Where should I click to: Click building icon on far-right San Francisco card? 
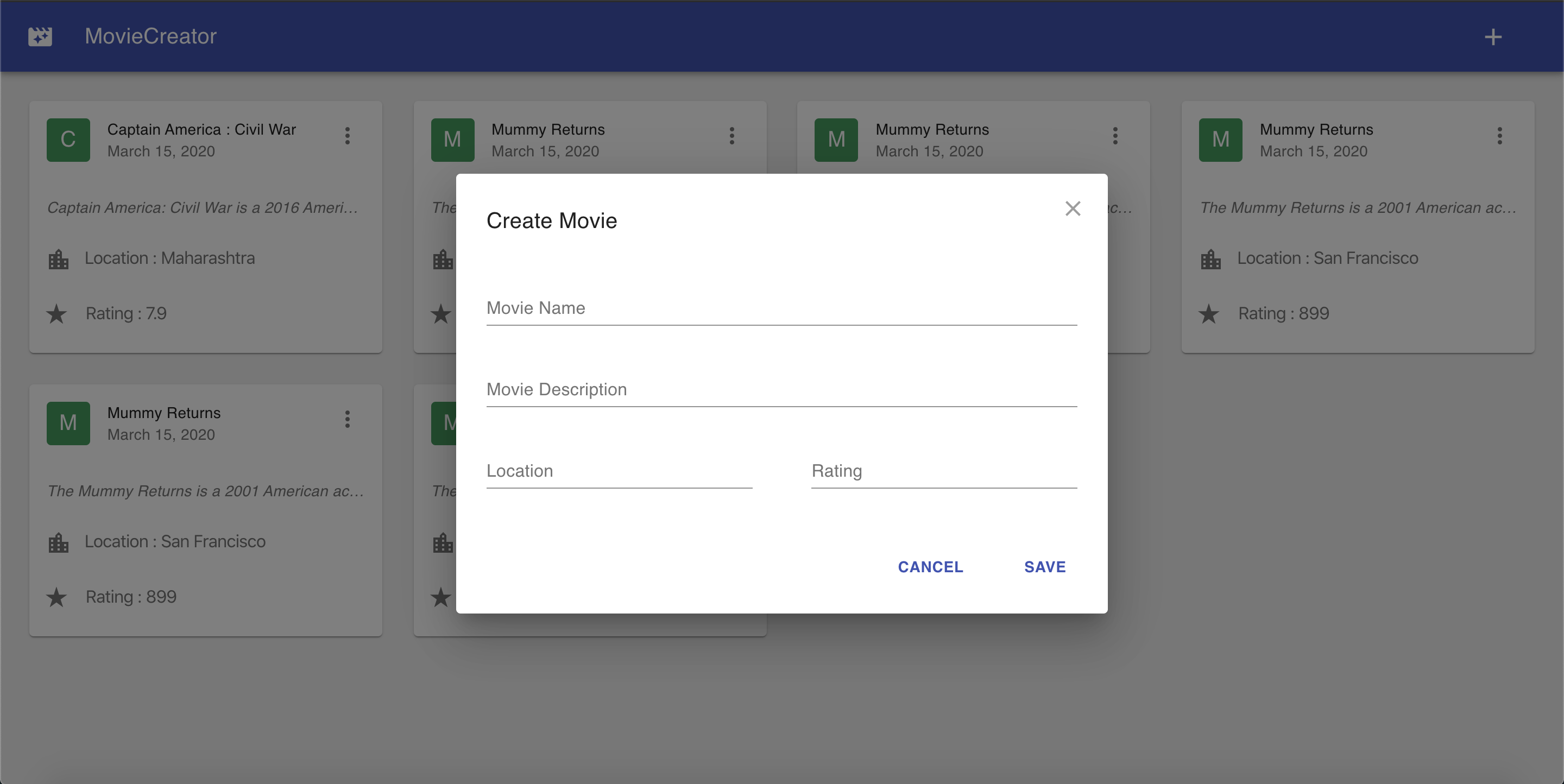[x=1210, y=260]
